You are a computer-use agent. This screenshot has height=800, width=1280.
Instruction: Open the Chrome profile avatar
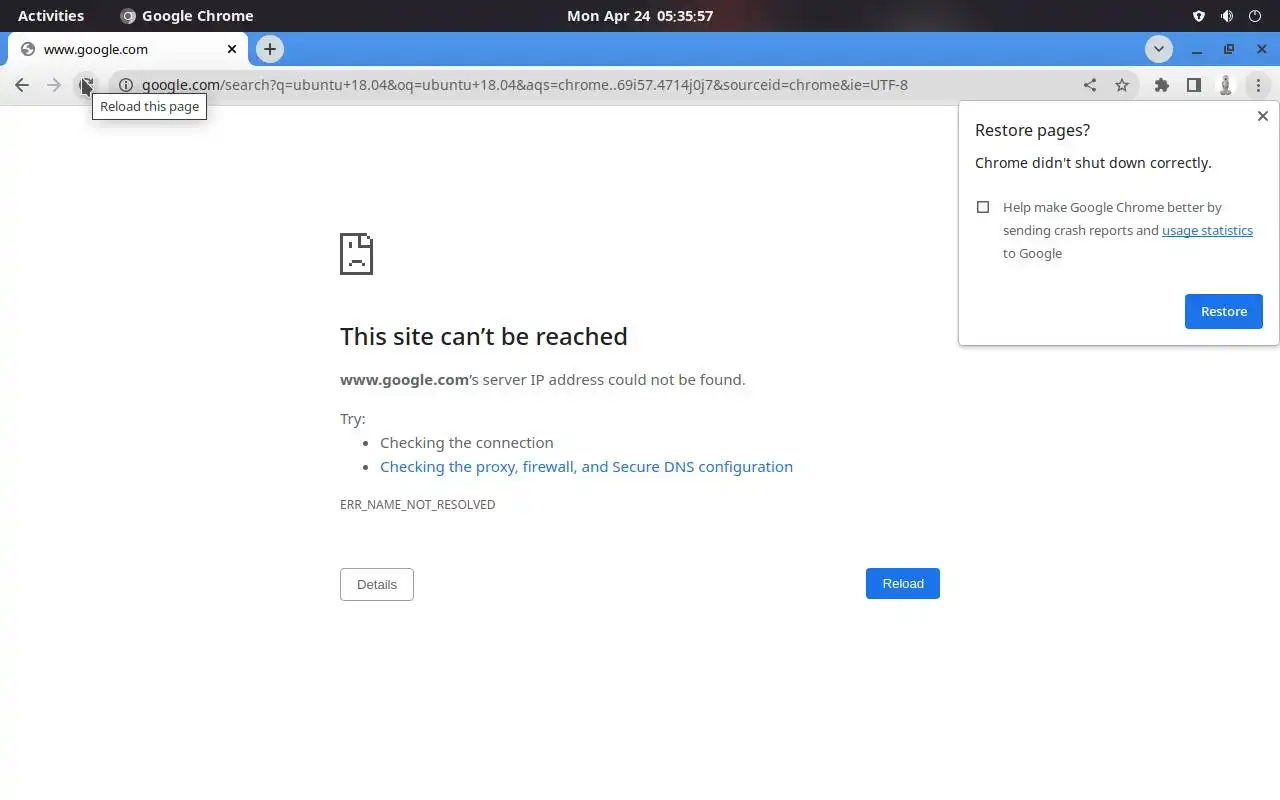coord(1225,85)
